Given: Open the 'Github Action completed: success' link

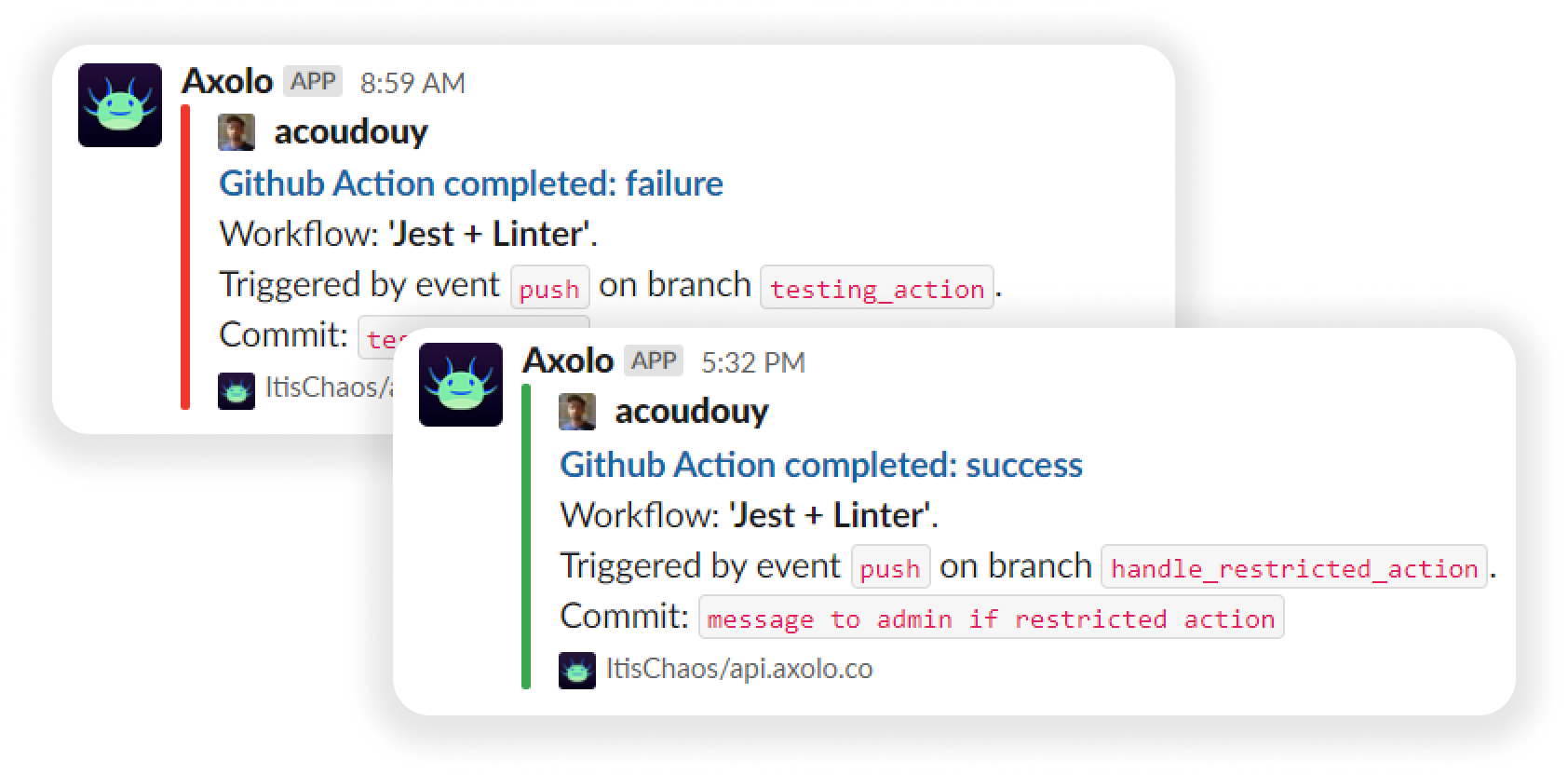Looking at the screenshot, I should [x=821, y=465].
